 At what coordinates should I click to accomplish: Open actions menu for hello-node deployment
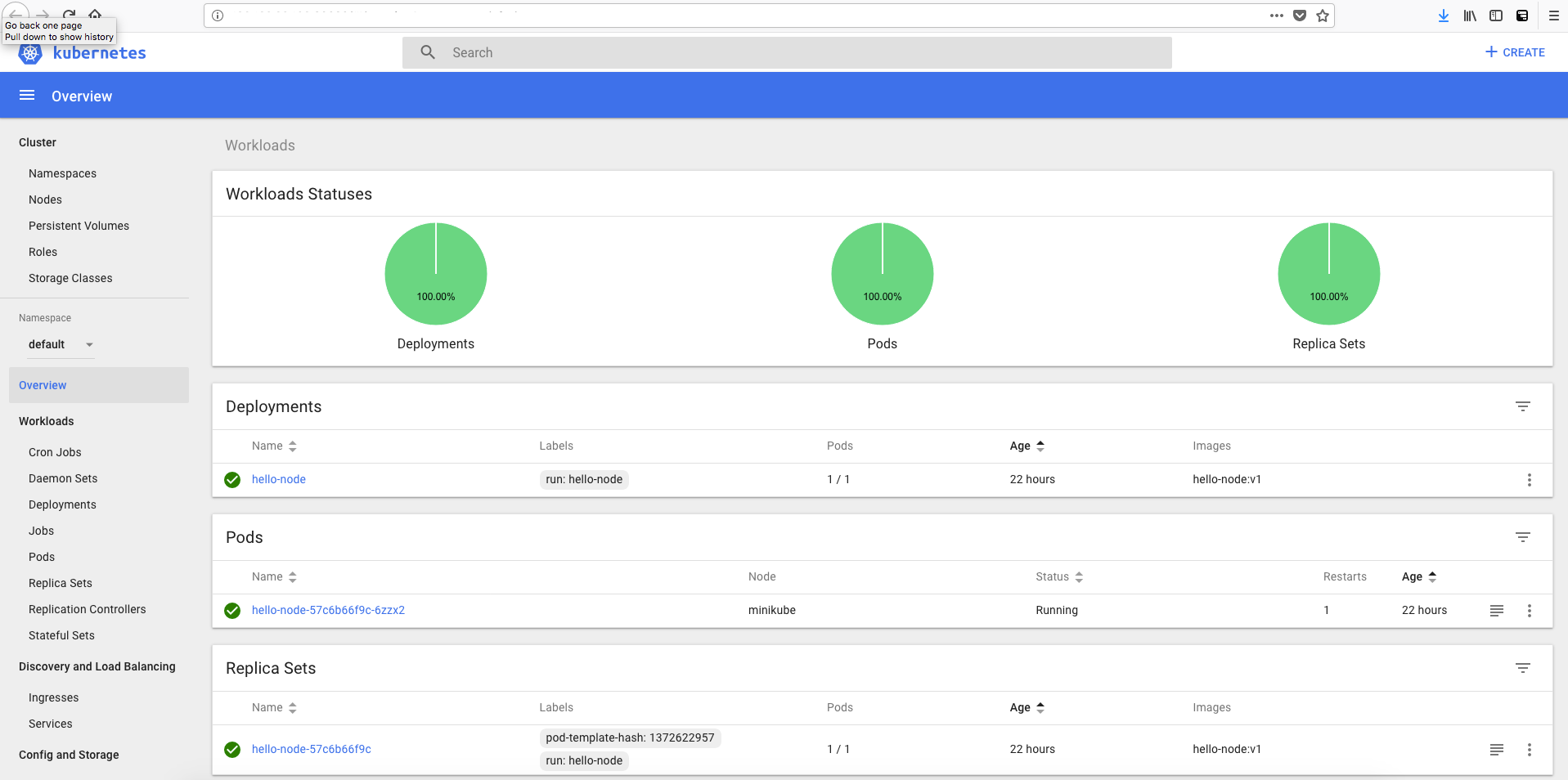point(1529,480)
